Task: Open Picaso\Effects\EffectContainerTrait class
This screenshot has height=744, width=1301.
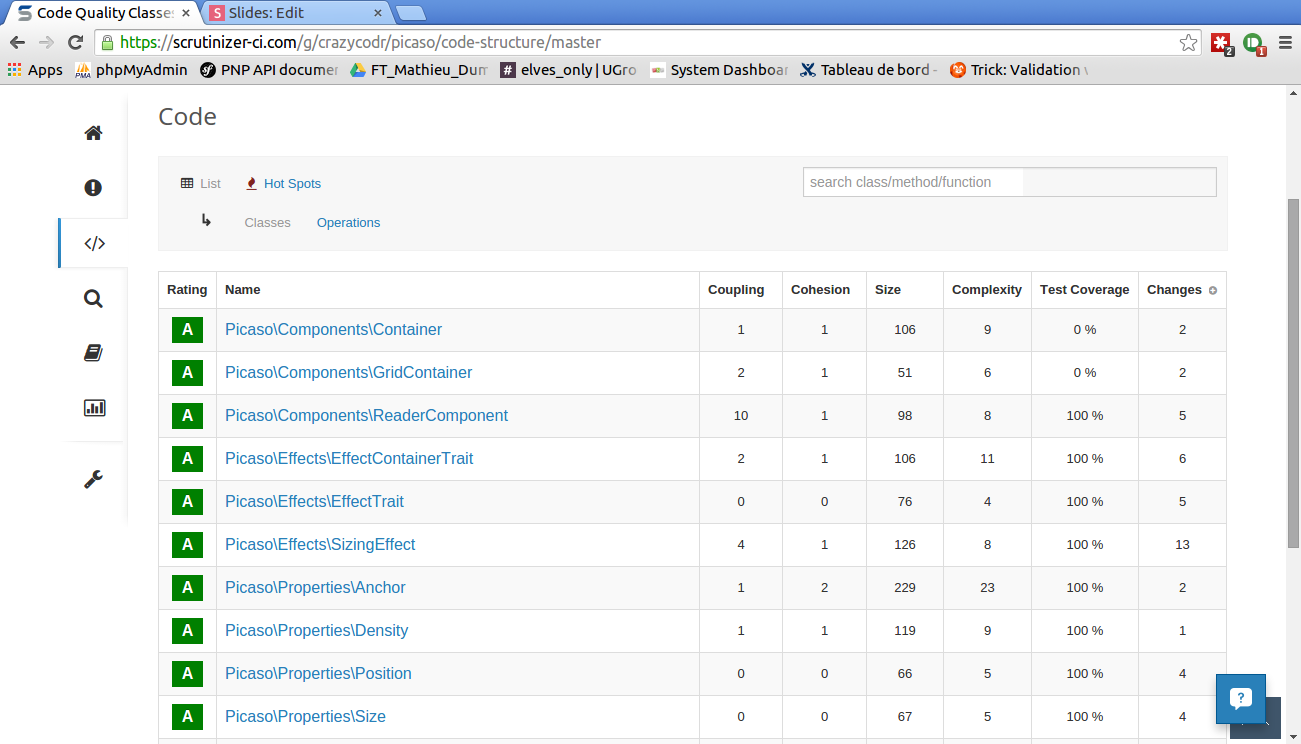Action: tap(349, 459)
